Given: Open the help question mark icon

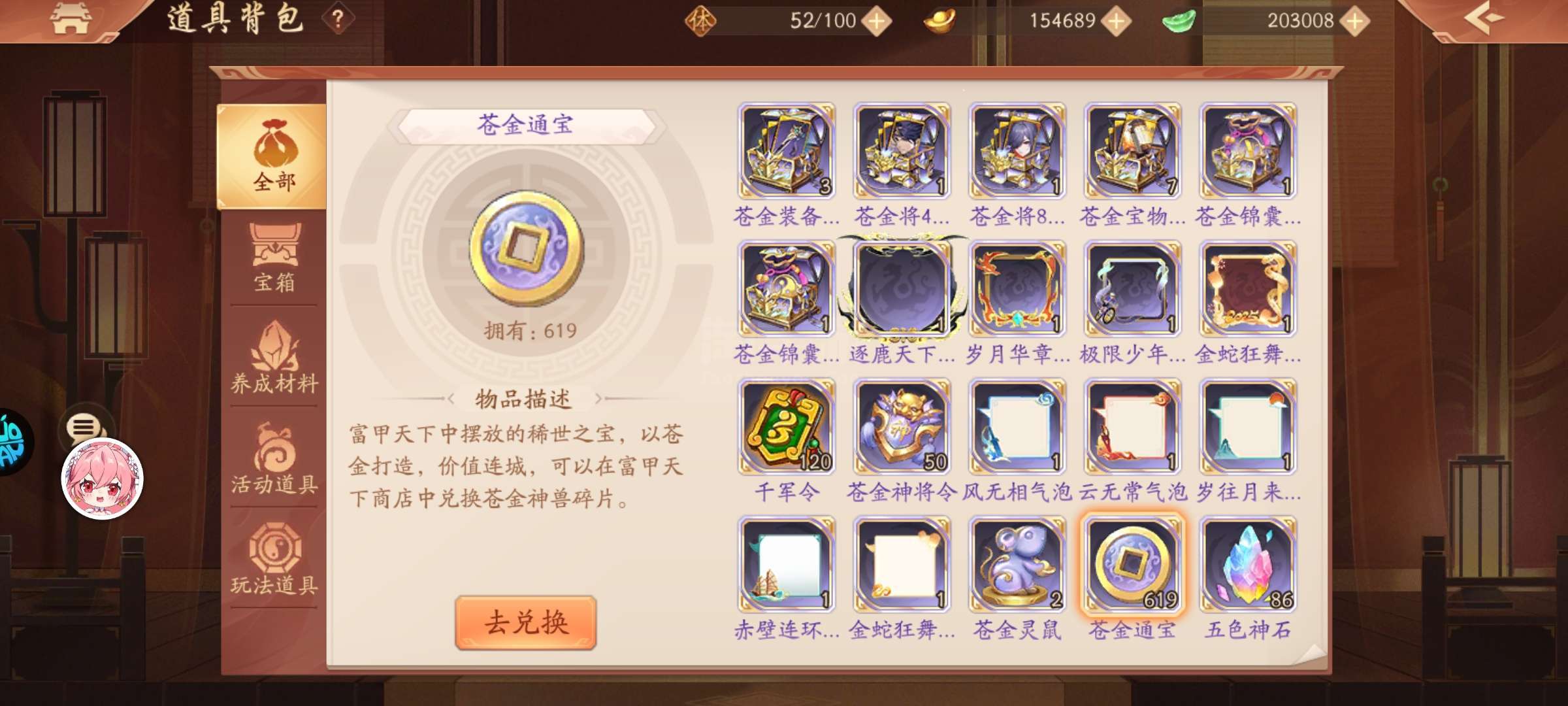Looking at the screenshot, I should click(x=338, y=20).
